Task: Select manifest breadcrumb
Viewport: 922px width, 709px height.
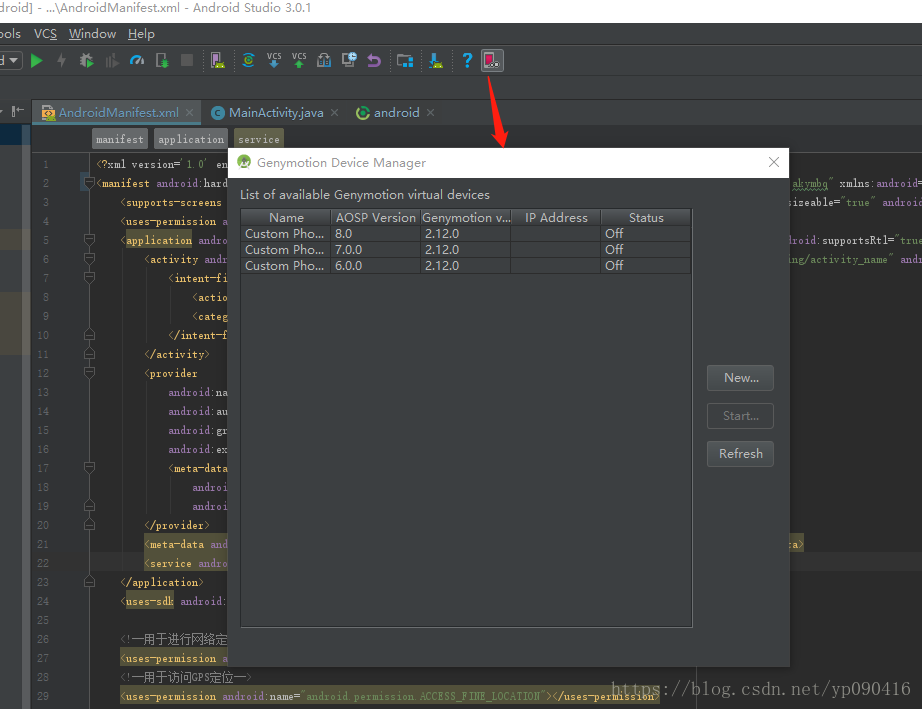Action: pyautogui.click(x=119, y=139)
